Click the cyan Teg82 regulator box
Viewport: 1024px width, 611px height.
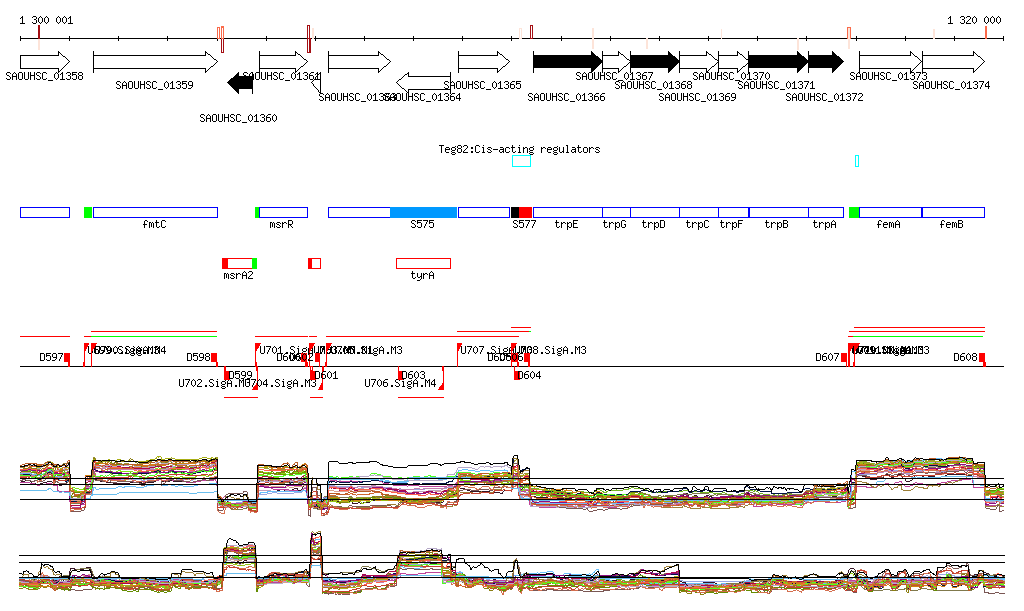(521, 161)
